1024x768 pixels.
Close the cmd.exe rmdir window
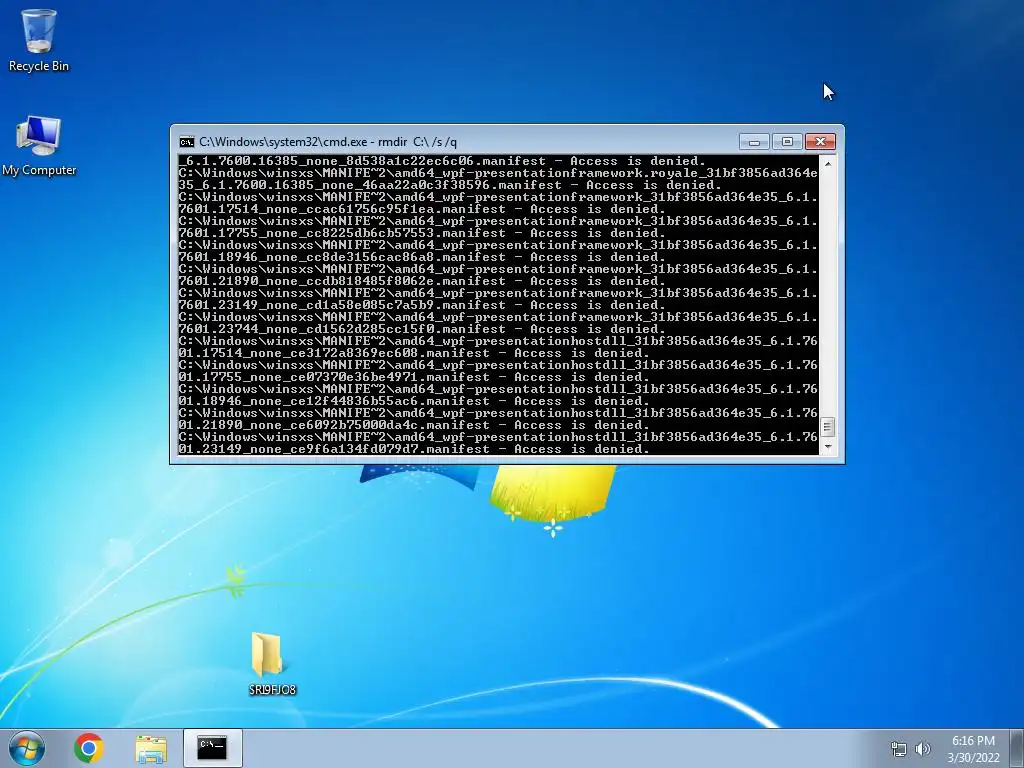point(820,142)
